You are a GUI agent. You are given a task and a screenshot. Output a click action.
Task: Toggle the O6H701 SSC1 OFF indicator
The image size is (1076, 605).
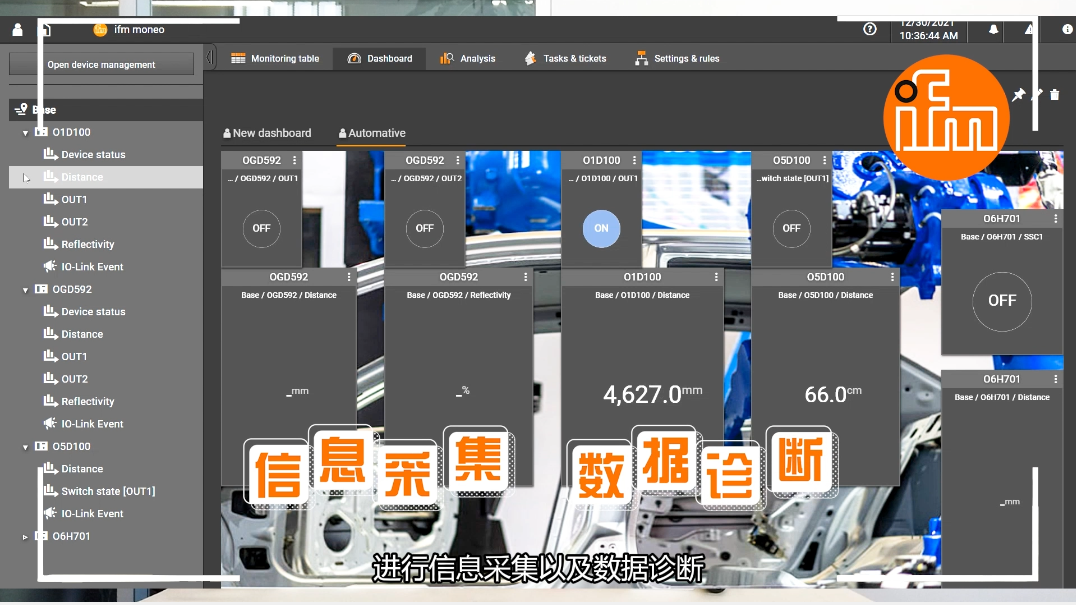click(x=1001, y=300)
